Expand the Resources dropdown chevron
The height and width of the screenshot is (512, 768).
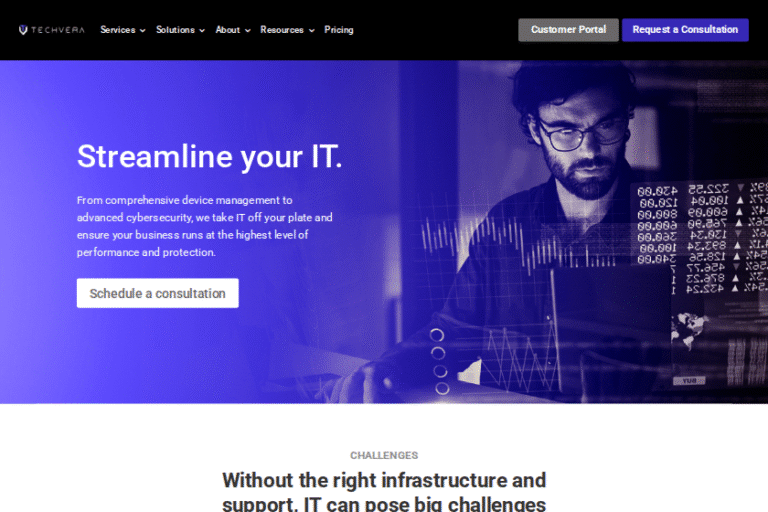coord(312,30)
